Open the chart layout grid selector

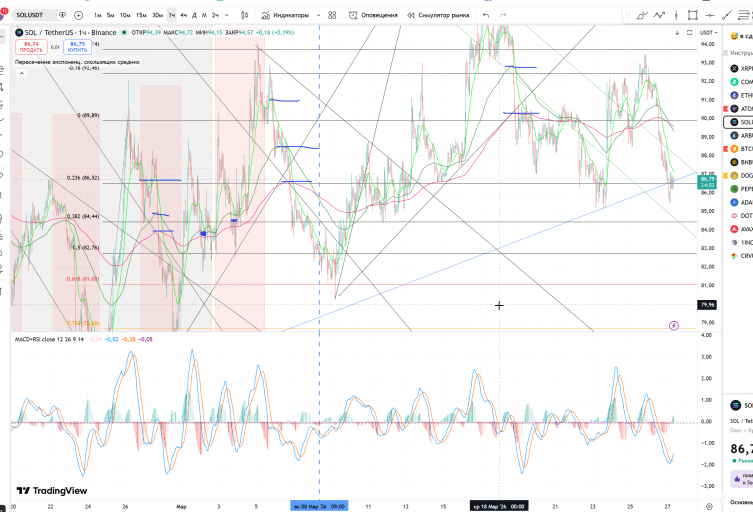(x=332, y=15)
